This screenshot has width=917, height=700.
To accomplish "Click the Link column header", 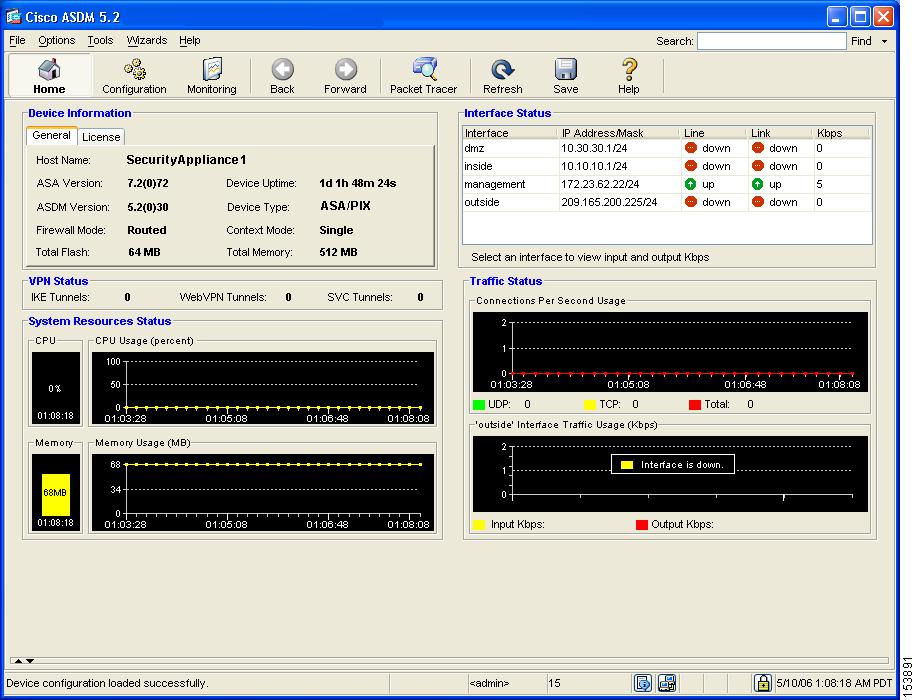I will pyautogui.click(x=781, y=133).
